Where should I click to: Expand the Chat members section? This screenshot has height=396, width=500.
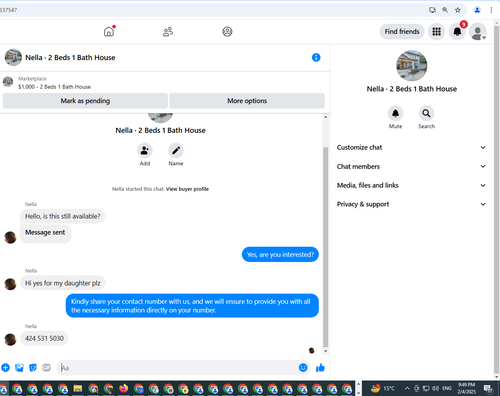click(411, 166)
